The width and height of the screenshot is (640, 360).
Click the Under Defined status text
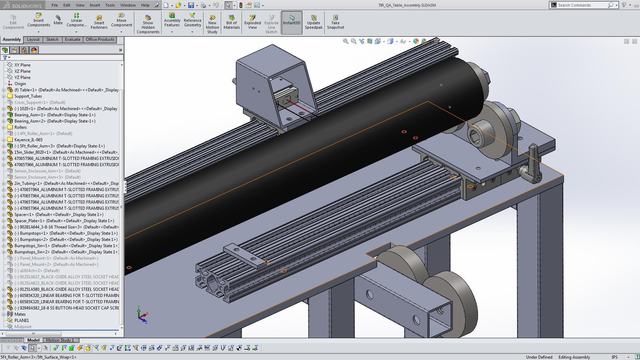[539, 357]
